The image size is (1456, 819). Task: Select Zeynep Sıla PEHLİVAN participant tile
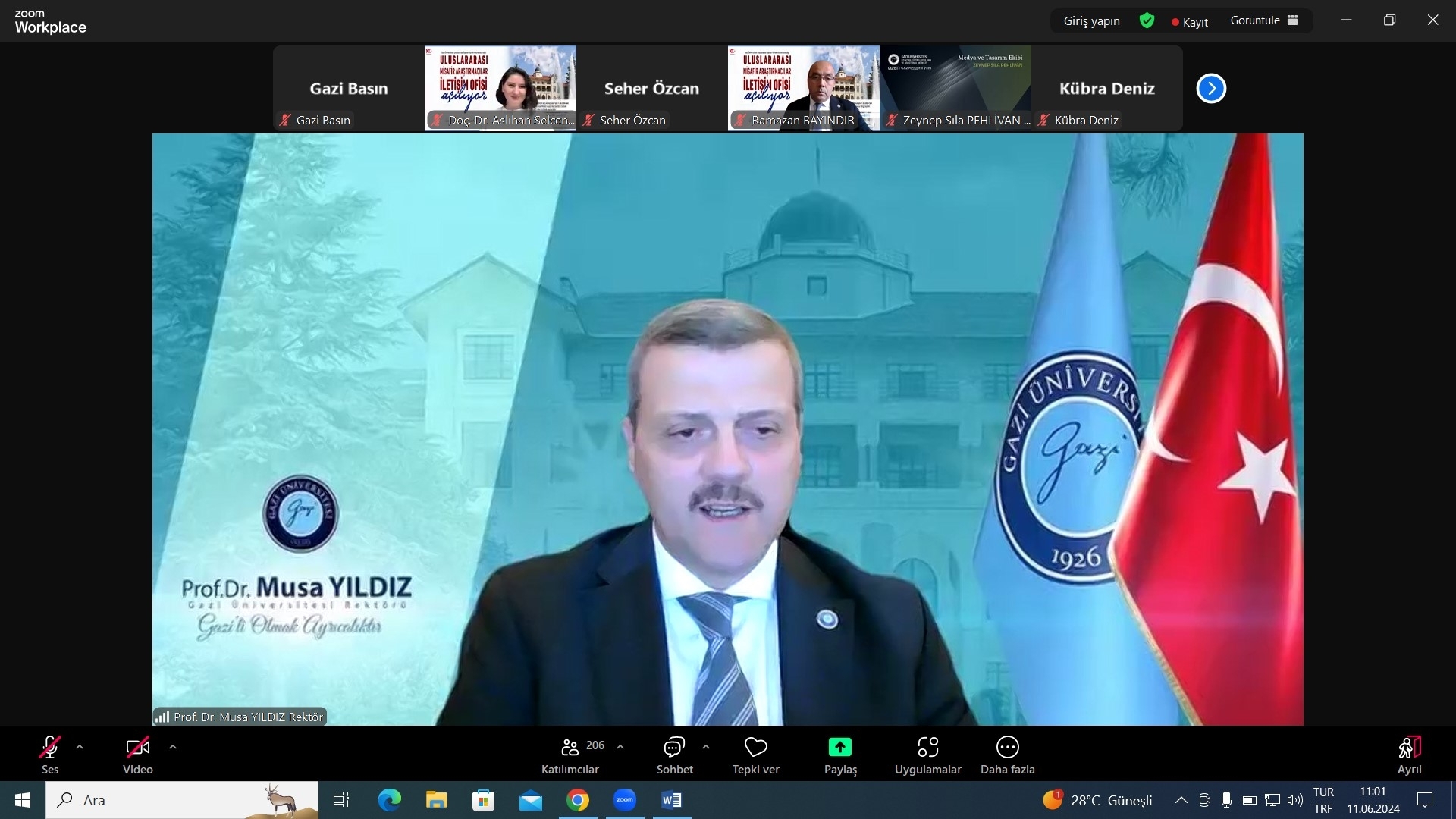[955, 88]
